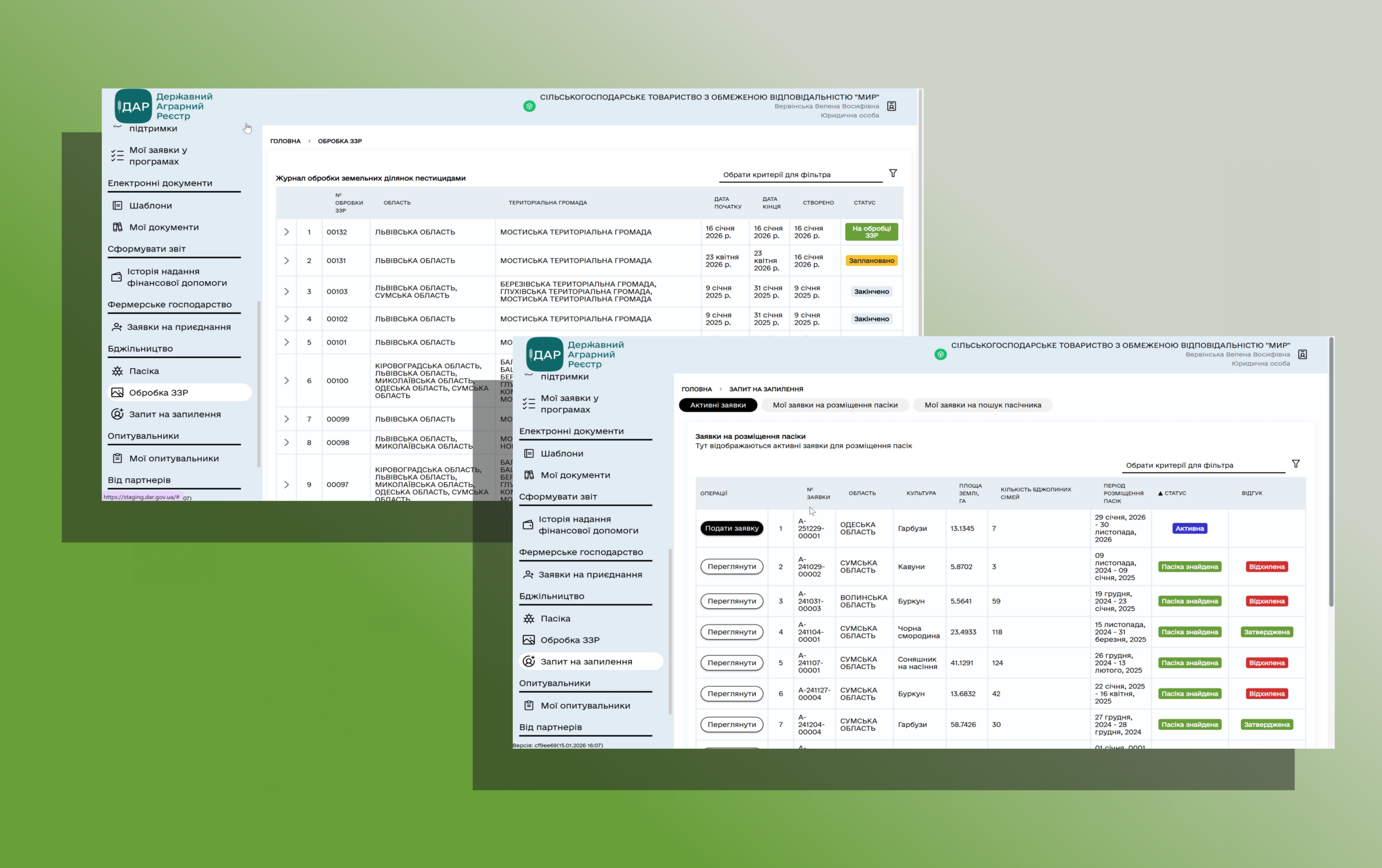Open Пасіка in the front window sidebar

555,619
